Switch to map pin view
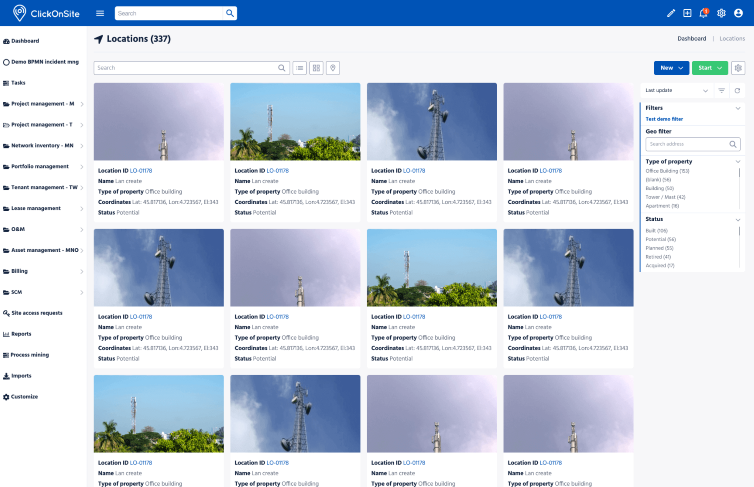Image resolution: width=754 pixels, height=487 pixels. click(x=333, y=68)
